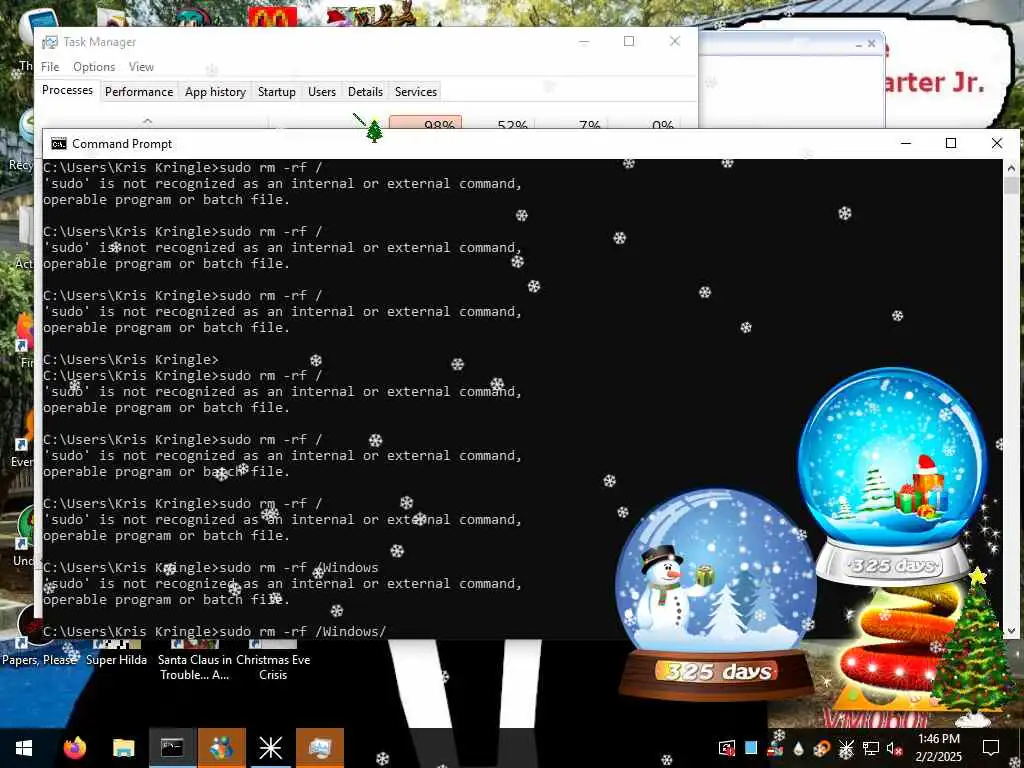
Task: Click the muted volume tray icon
Action: coord(894,748)
